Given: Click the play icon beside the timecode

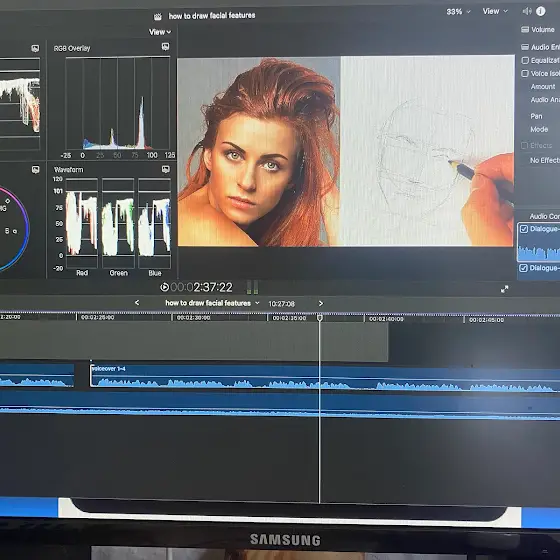Looking at the screenshot, I should (x=164, y=287).
